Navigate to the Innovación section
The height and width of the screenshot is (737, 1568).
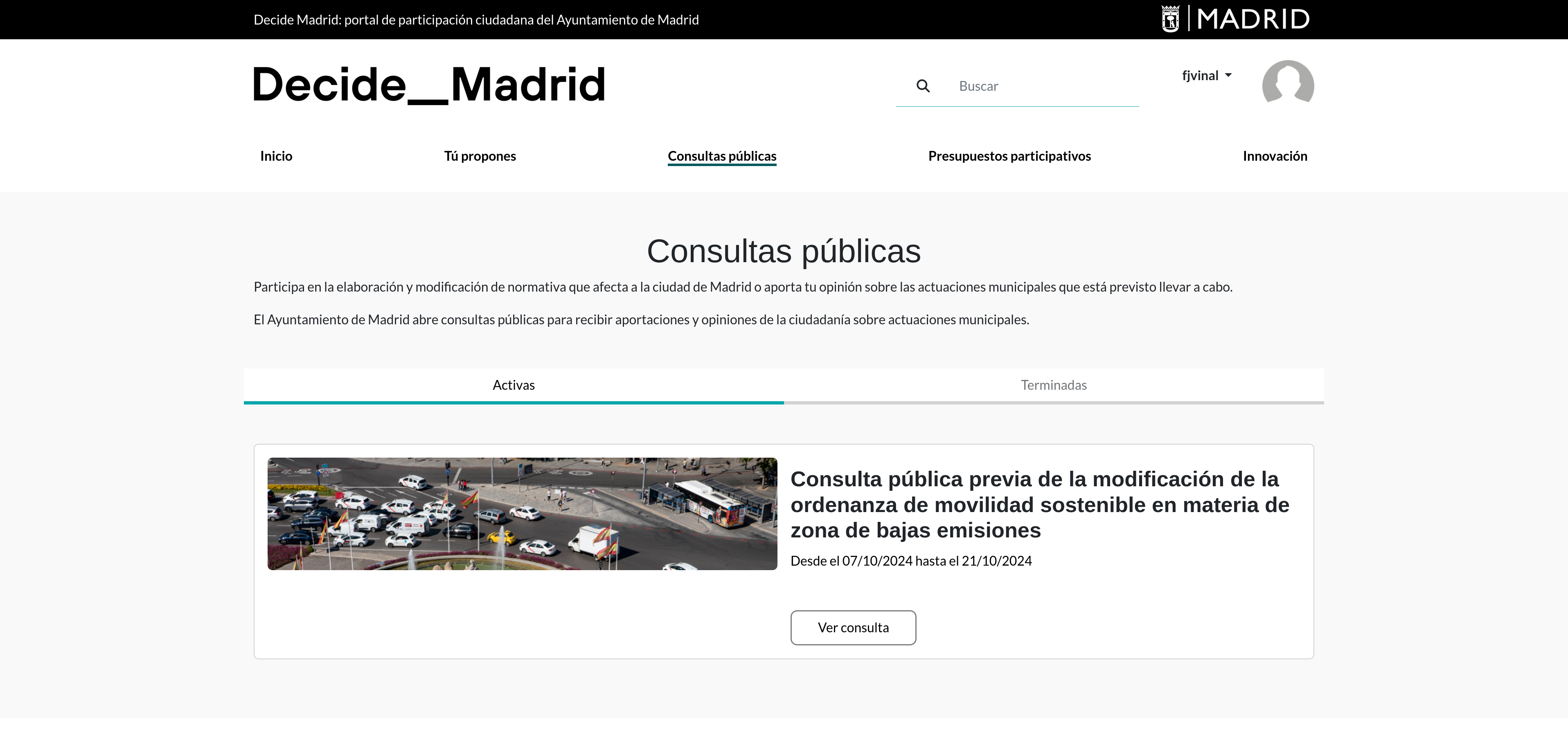(1275, 156)
